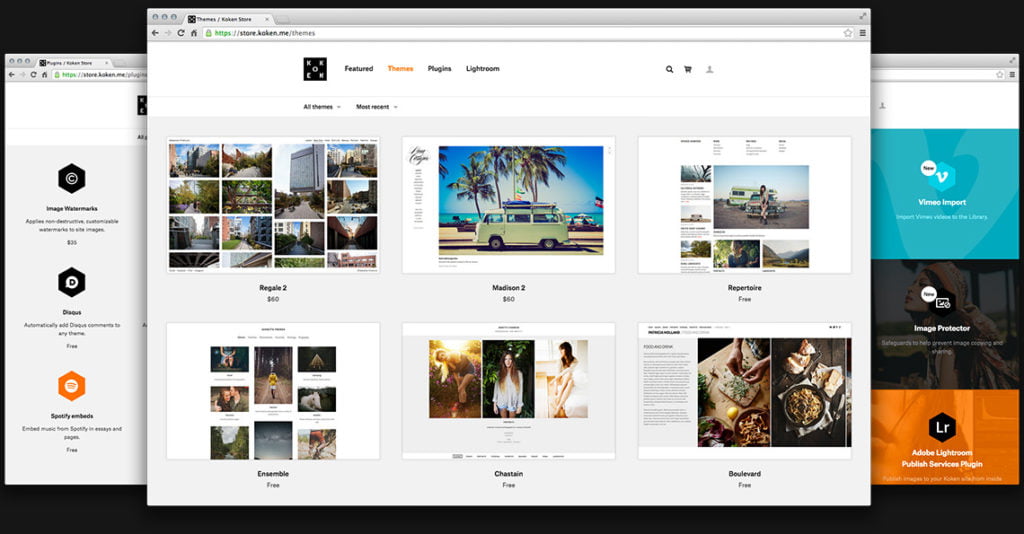Expand the All themes dropdown
1024x534 pixels.
click(322, 106)
